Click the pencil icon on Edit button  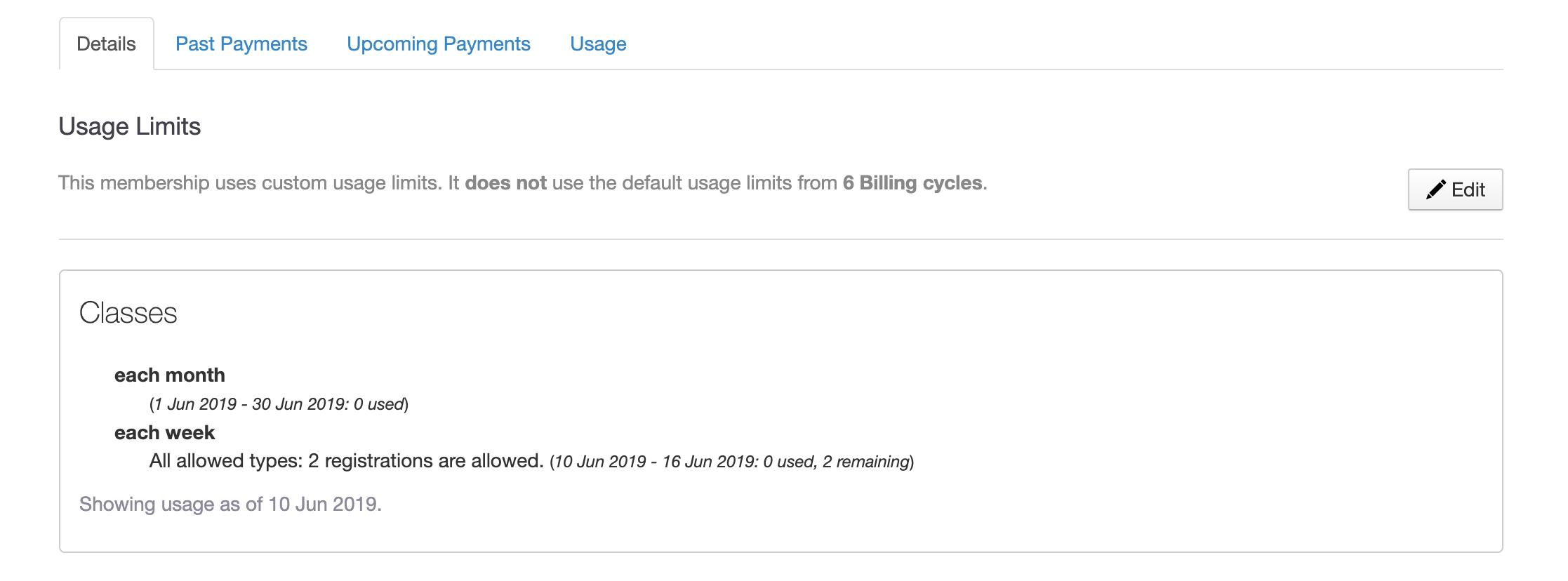(1435, 189)
